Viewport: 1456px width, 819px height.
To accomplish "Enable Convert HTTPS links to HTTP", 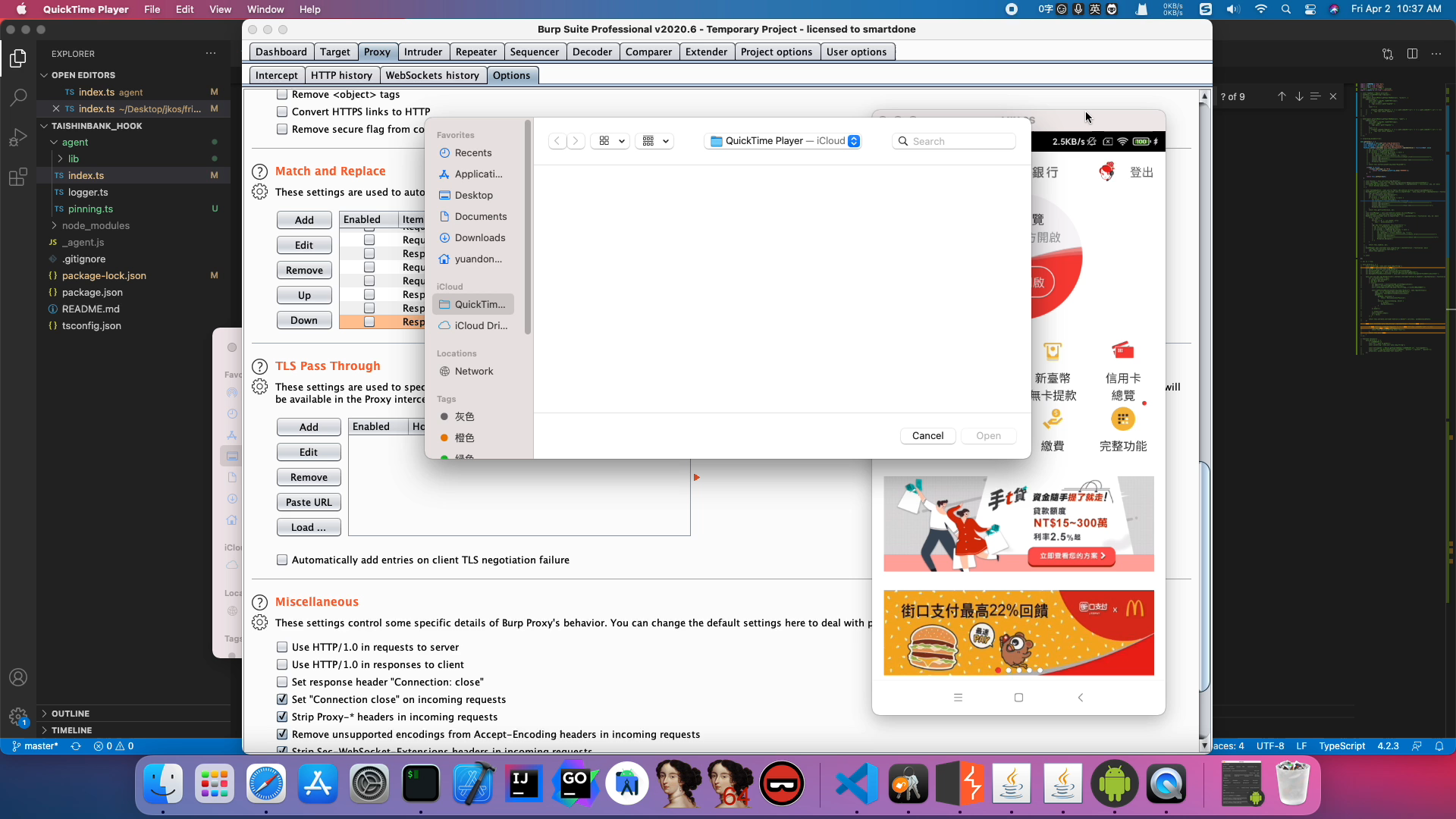I will [282, 111].
